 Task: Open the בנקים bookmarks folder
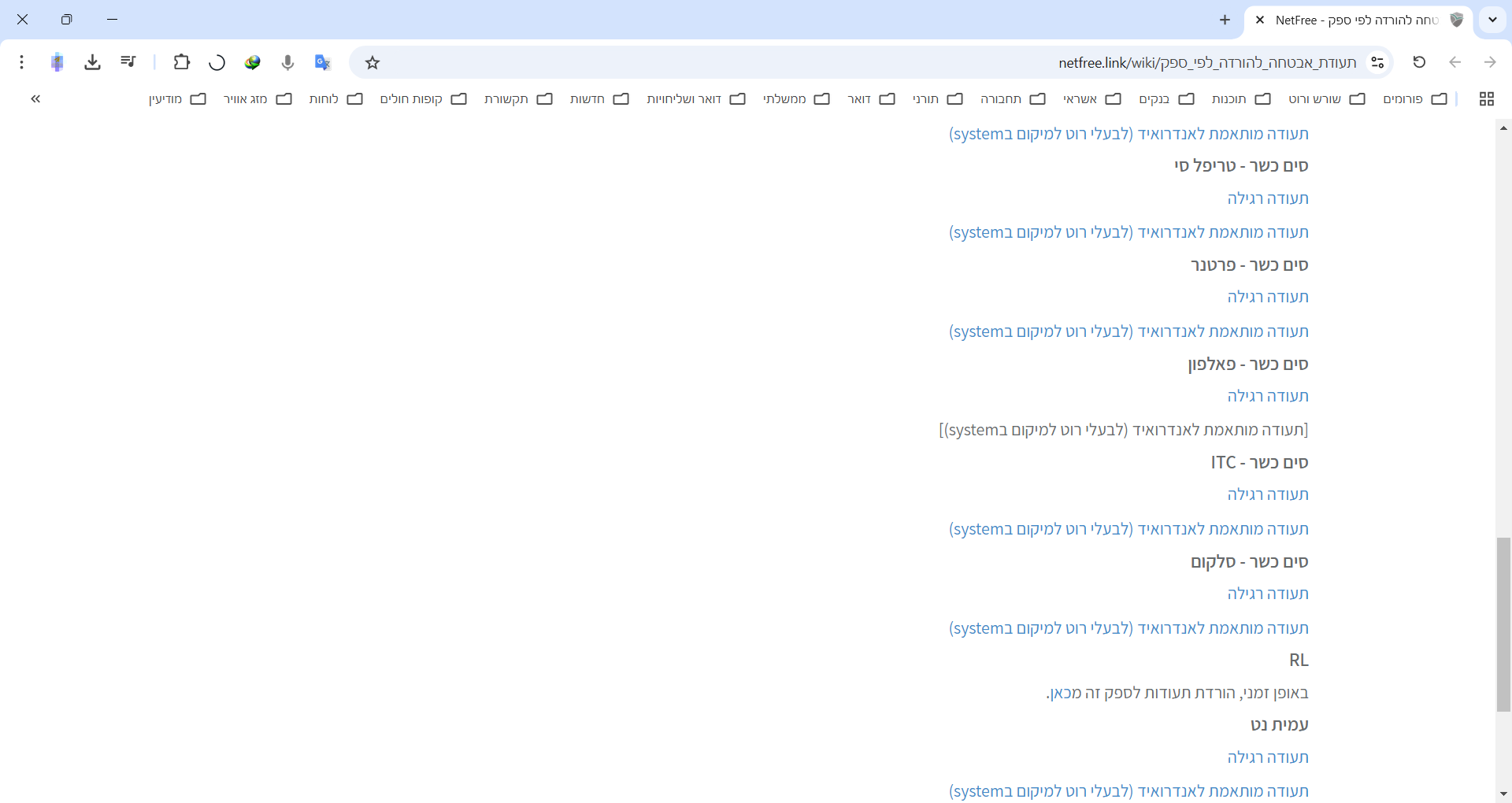[1166, 98]
